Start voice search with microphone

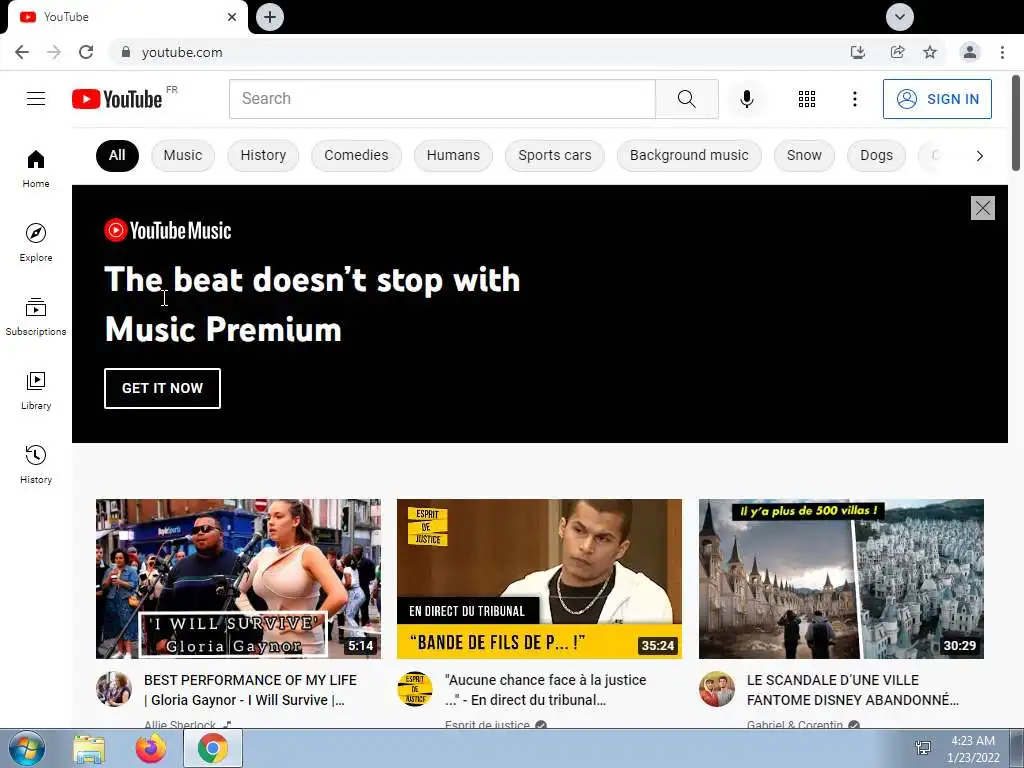click(746, 99)
